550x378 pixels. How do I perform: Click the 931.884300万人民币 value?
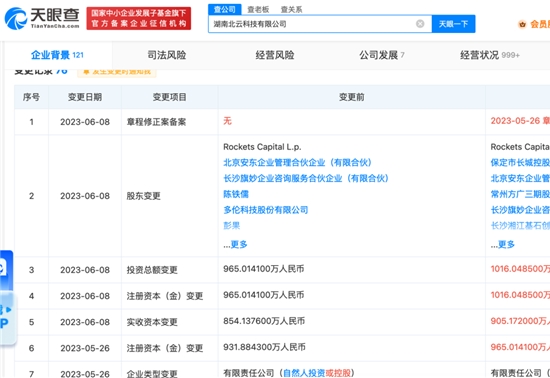[x=264, y=347]
